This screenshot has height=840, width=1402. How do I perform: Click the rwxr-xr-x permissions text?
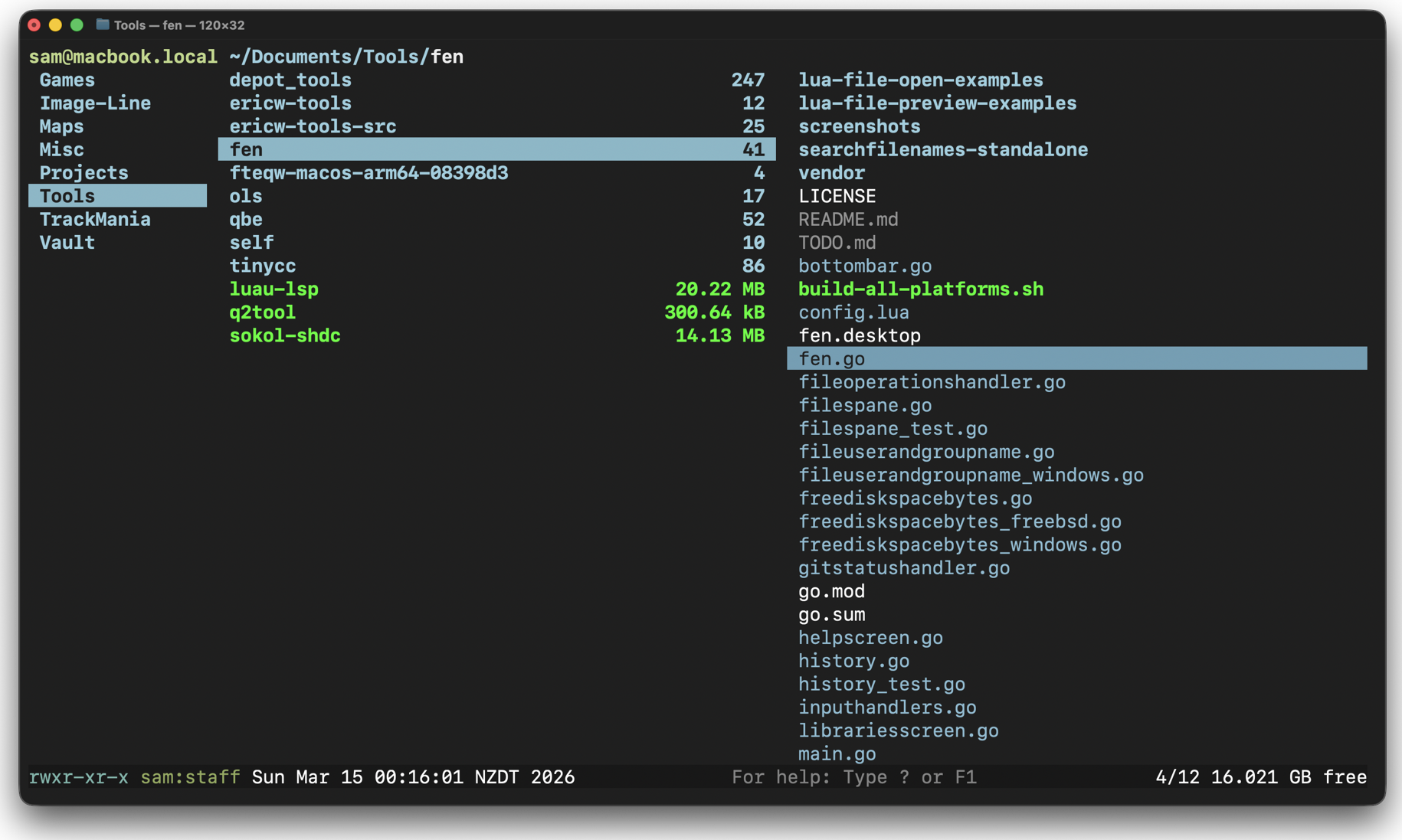(x=79, y=777)
